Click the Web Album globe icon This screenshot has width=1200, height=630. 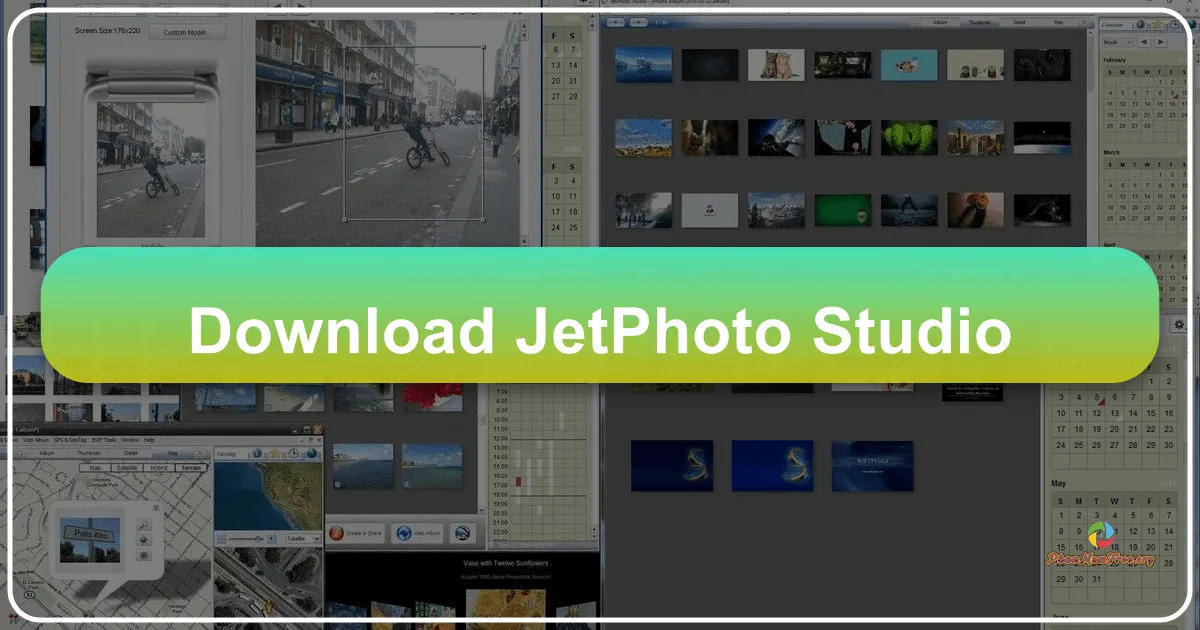(x=404, y=533)
